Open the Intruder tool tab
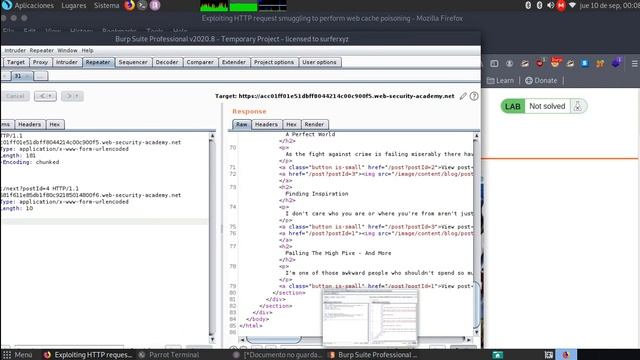The width and height of the screenshot is (640, 360). [x=67, y=62]
